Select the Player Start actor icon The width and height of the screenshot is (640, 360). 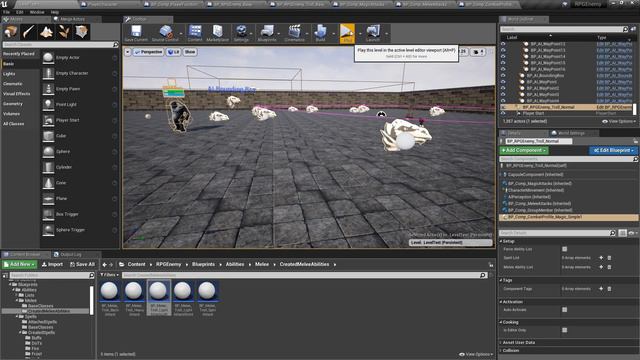coord(48,120)
